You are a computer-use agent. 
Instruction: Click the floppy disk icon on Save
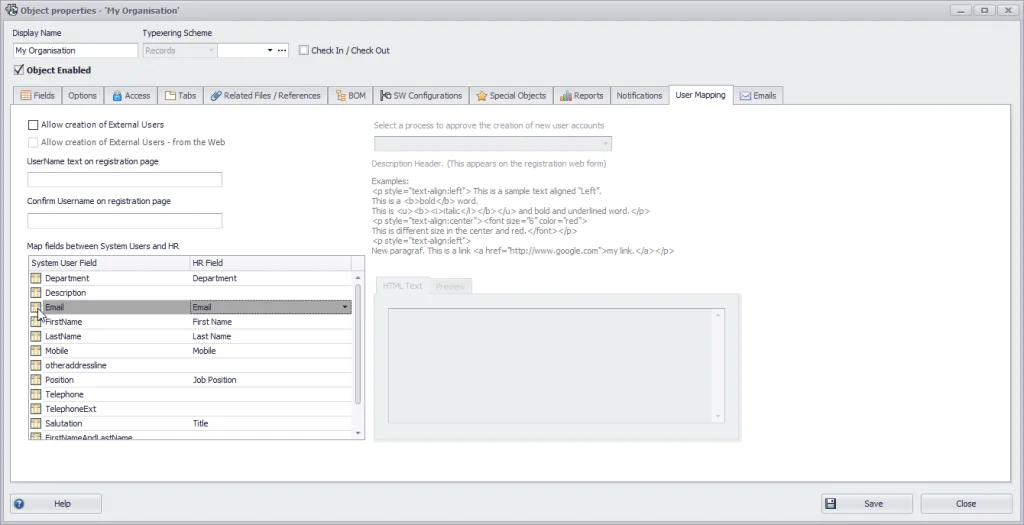pyautogui.click(x=831, y=504)
